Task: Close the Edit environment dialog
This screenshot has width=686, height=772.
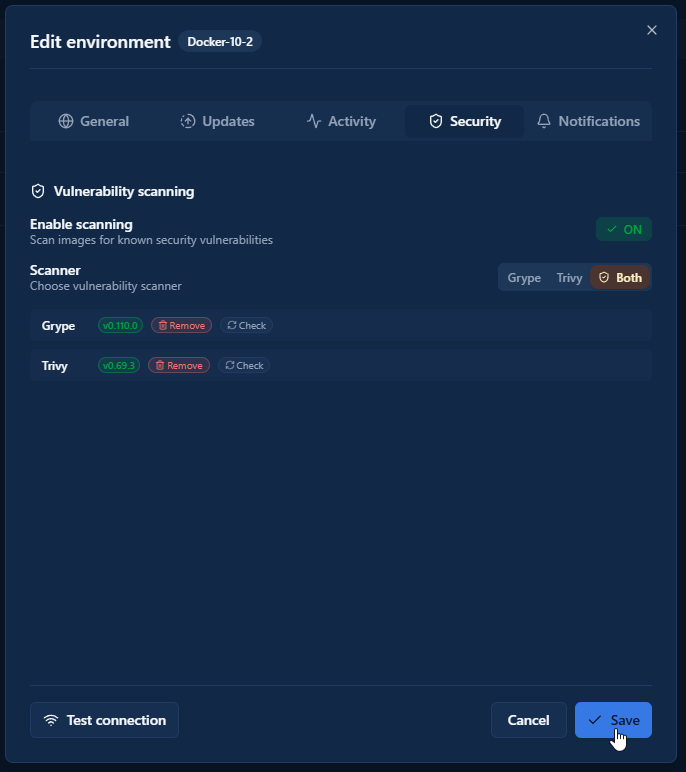Action: coord(652,31)
